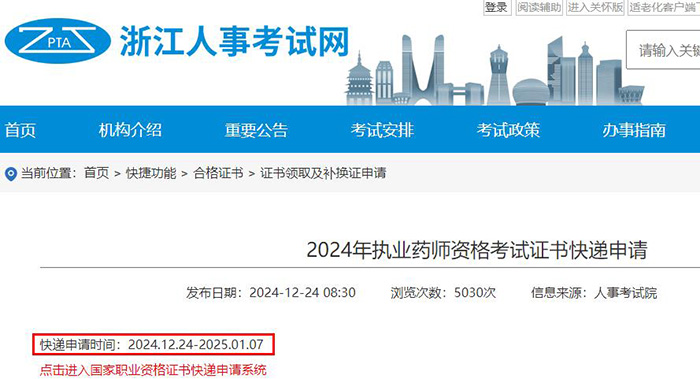Select 考试安排 in the navigation bar
The width and height of the screenshot is (700, 379).
click(382, 130)
